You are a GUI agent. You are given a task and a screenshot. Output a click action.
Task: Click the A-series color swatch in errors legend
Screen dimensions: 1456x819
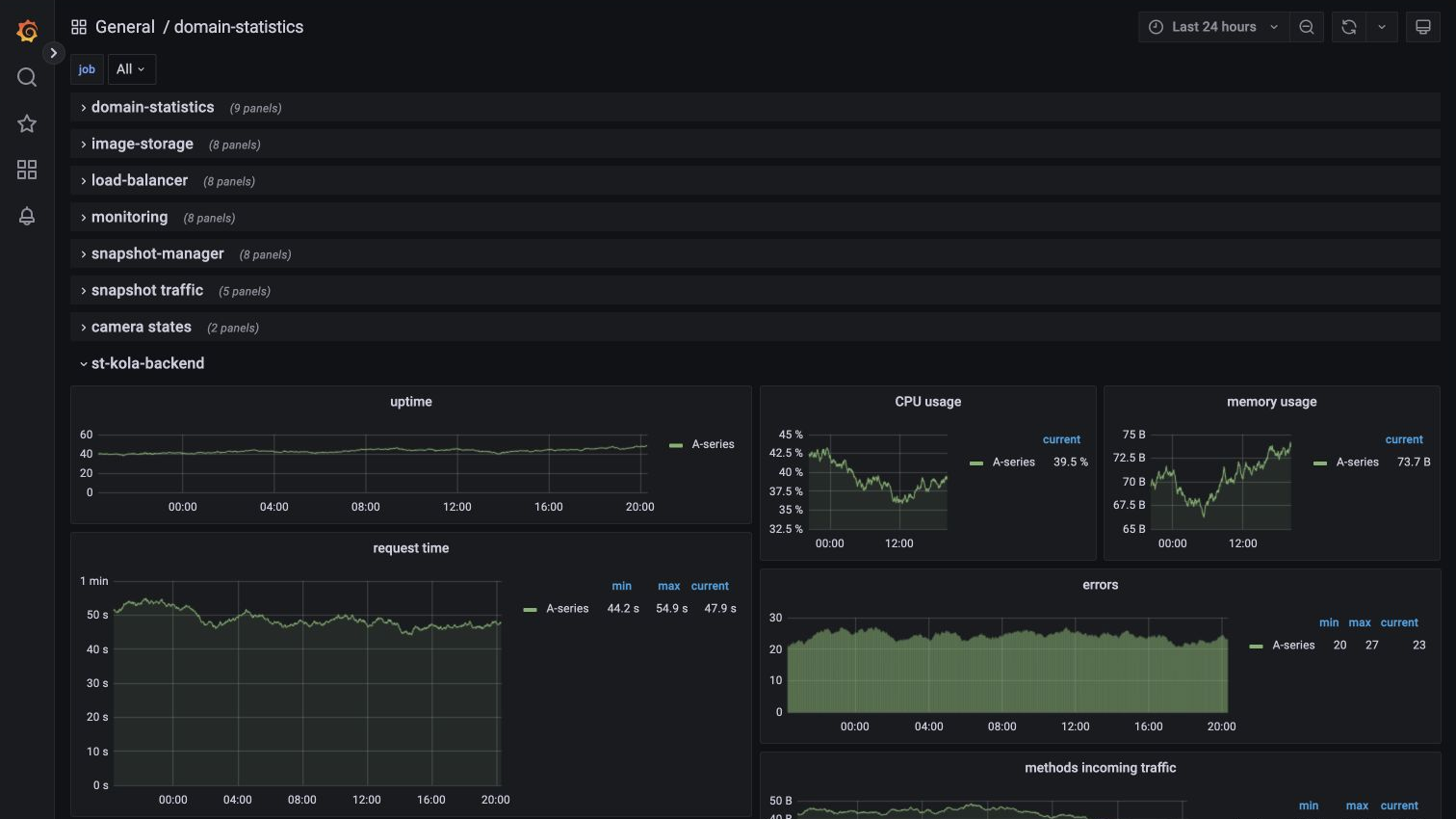[x=1256, y=647]
